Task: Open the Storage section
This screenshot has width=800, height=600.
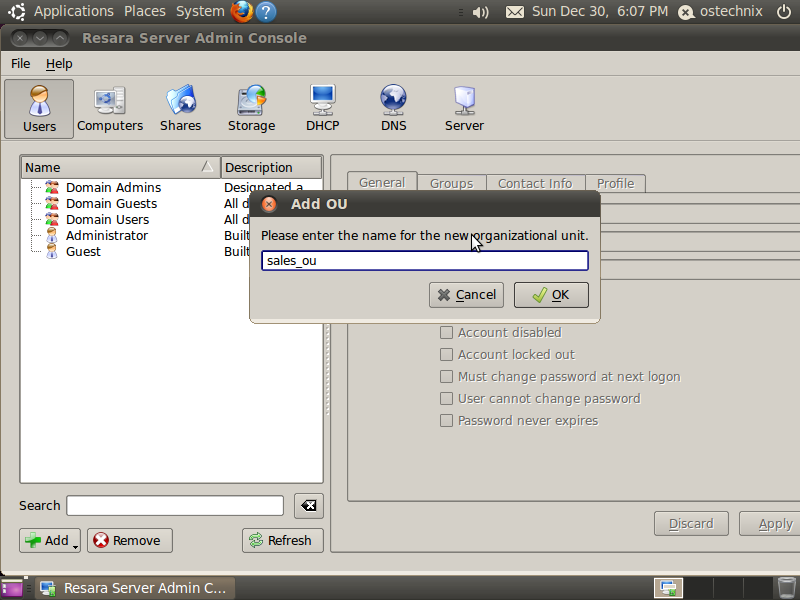Action: pos(252,109)
